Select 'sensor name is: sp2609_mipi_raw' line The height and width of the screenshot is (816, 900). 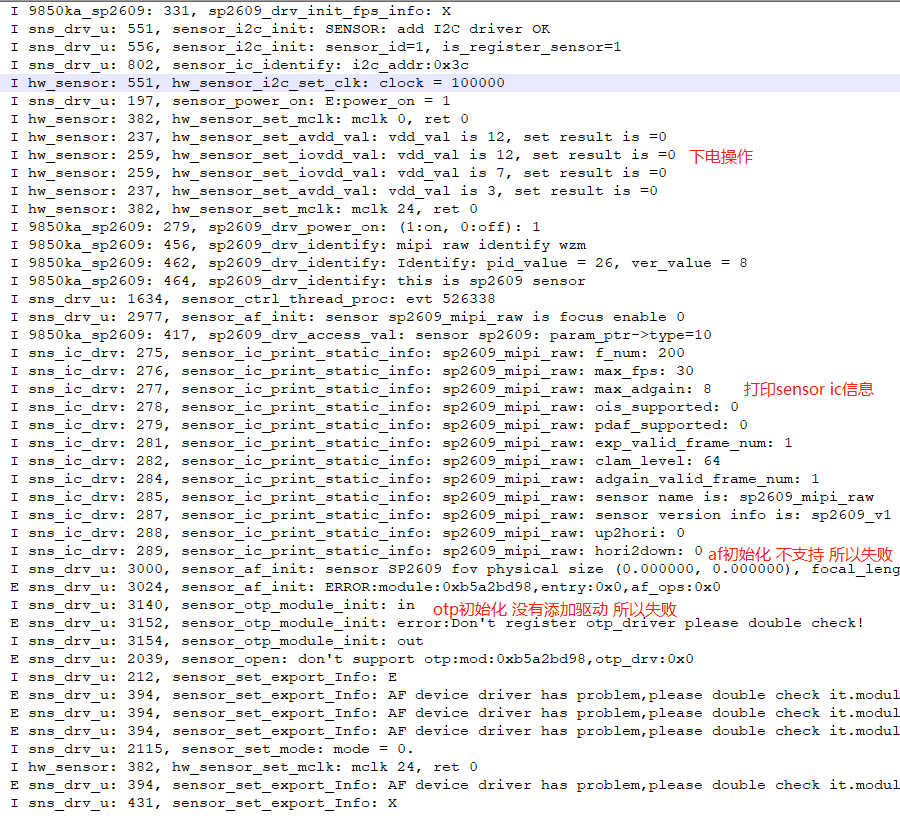(x=443, y=497)
